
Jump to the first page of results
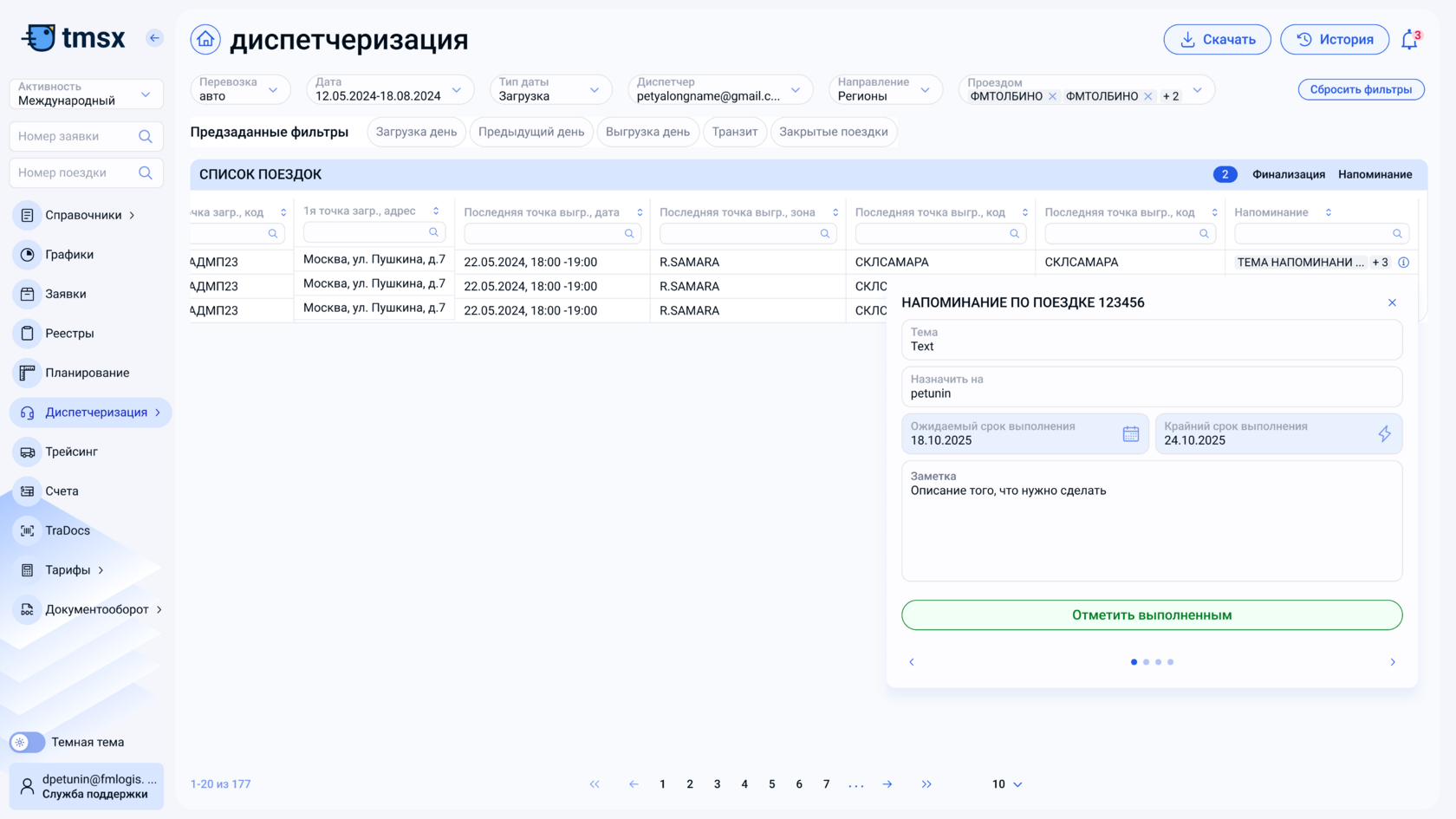point(595,784)
